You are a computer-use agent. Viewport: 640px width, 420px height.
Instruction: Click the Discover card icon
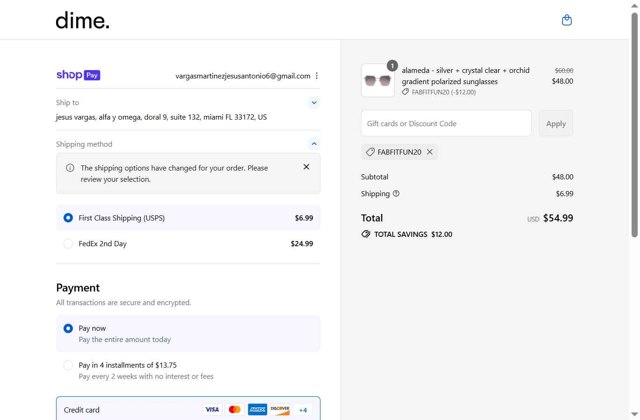pyautogui.click(x=280, y=409)
